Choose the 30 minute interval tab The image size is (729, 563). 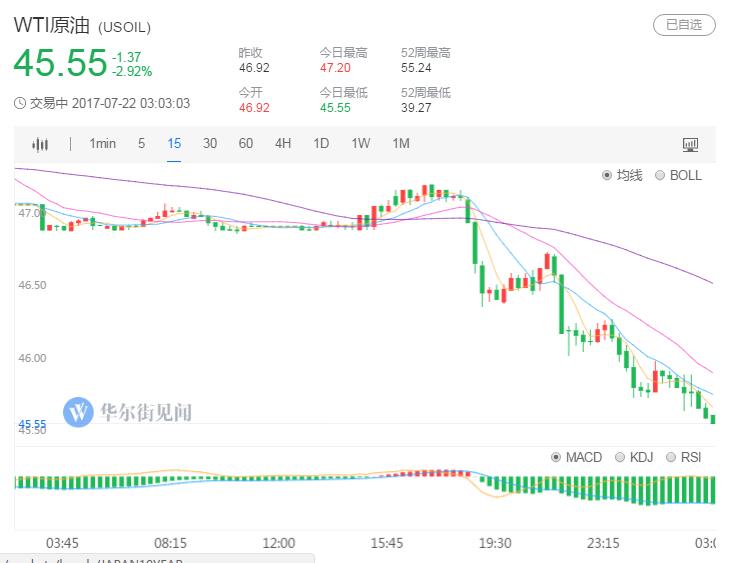point(210,143)
